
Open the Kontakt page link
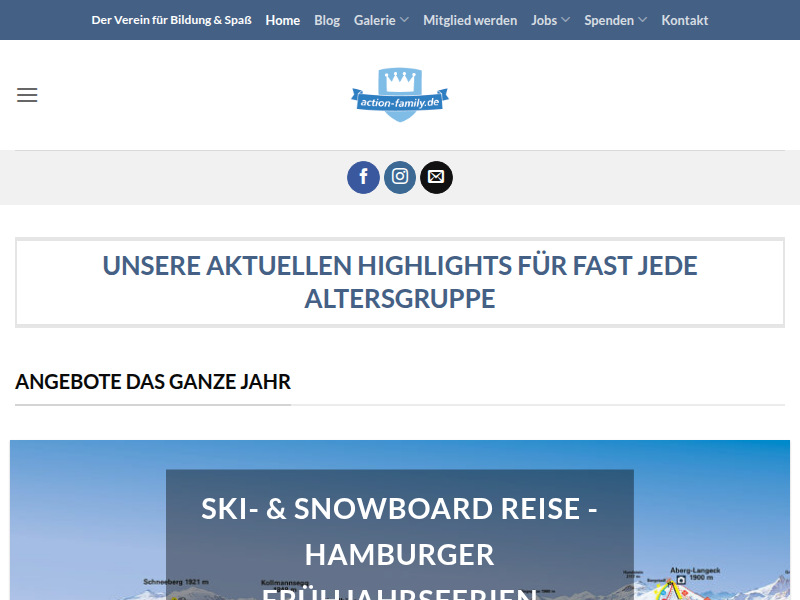coord(685,20)
